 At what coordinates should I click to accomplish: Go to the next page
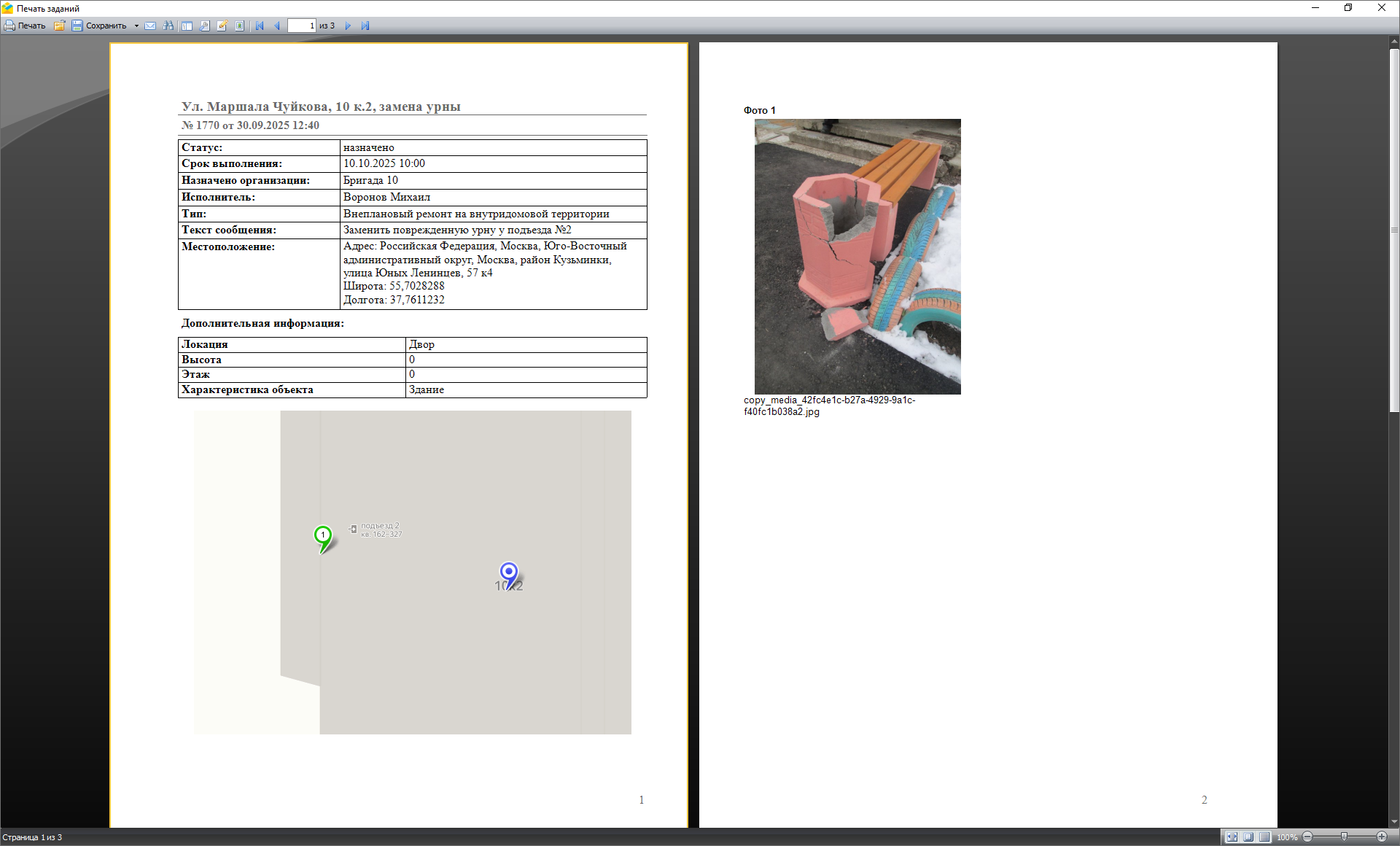pos(348,26)
